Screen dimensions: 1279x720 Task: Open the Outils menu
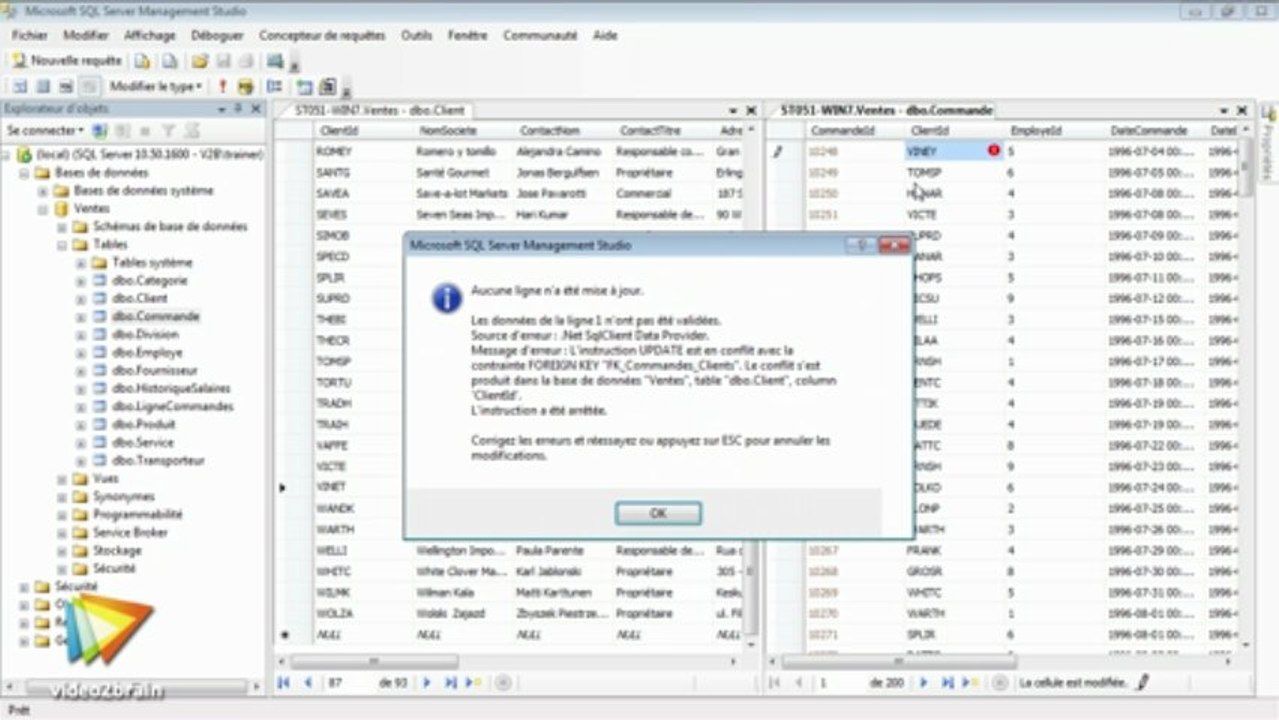[x=416, y=35]
